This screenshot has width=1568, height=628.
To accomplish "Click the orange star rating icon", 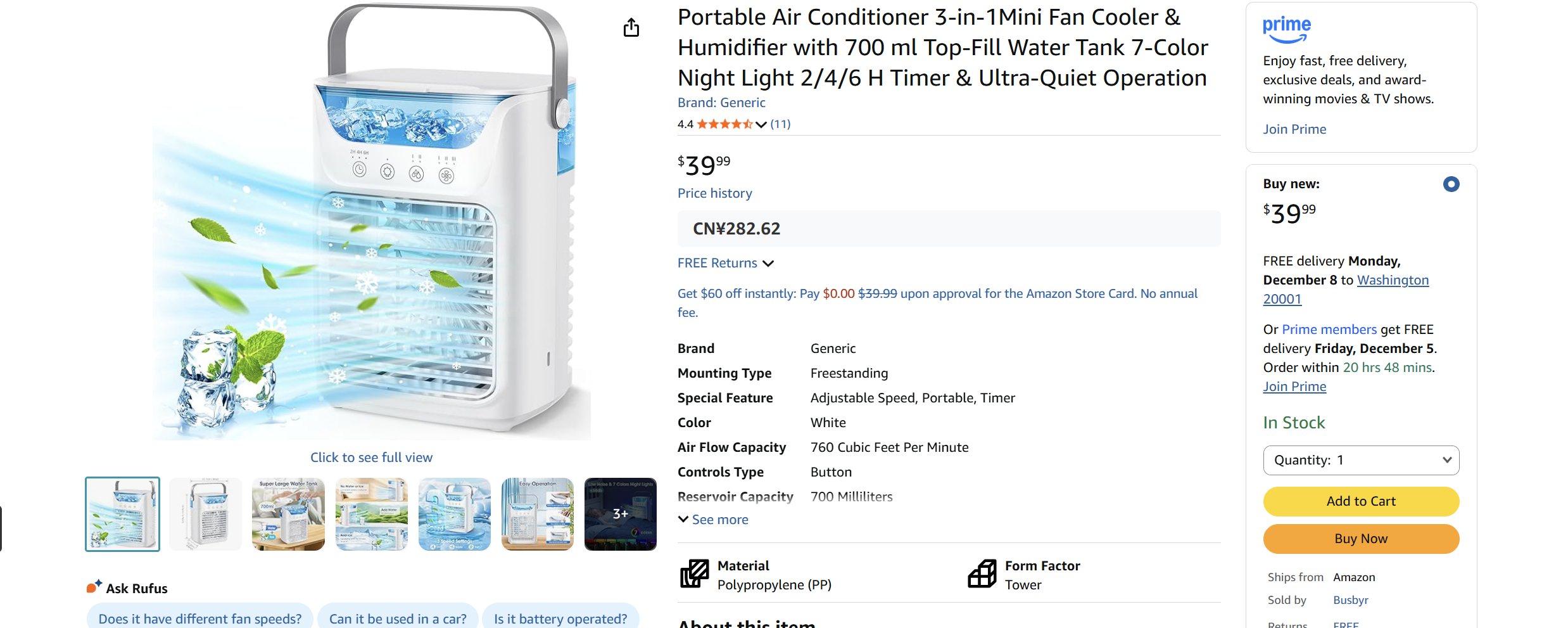I will click(726, 124).
